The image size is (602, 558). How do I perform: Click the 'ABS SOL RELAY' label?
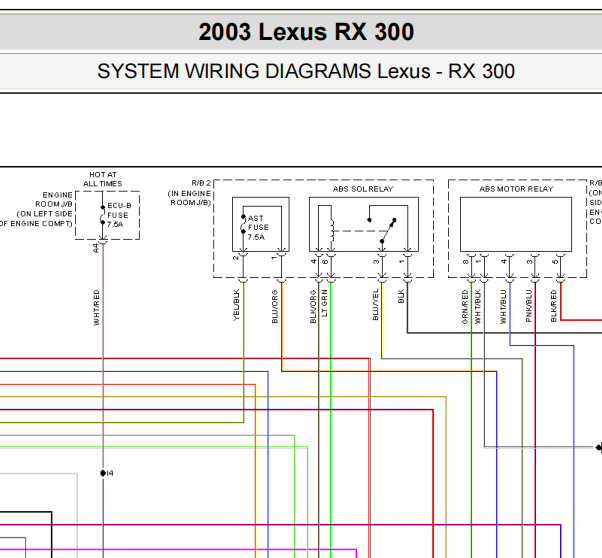tap(363, 189)
